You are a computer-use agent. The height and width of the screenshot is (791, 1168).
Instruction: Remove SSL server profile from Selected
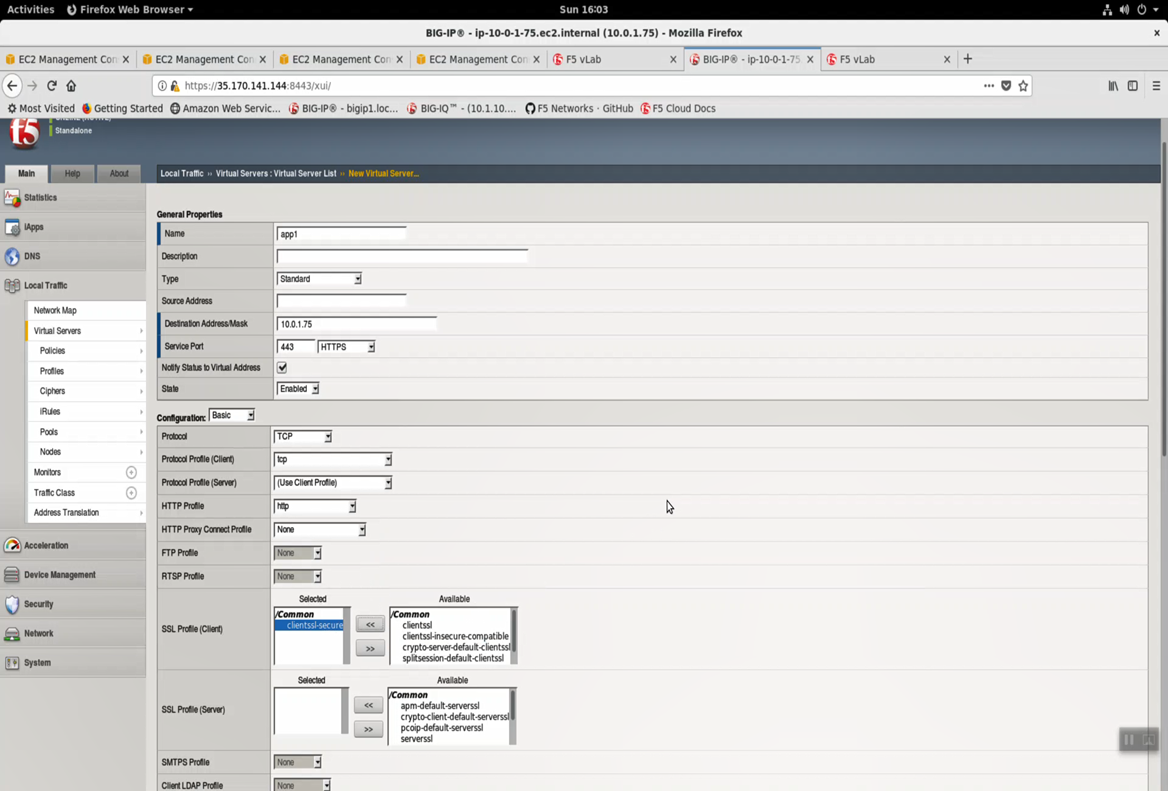coord(369,729)
